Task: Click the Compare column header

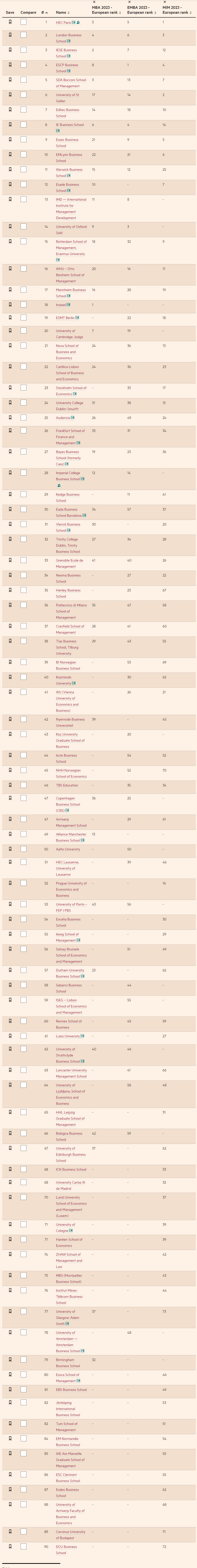Action: [28, 12]
